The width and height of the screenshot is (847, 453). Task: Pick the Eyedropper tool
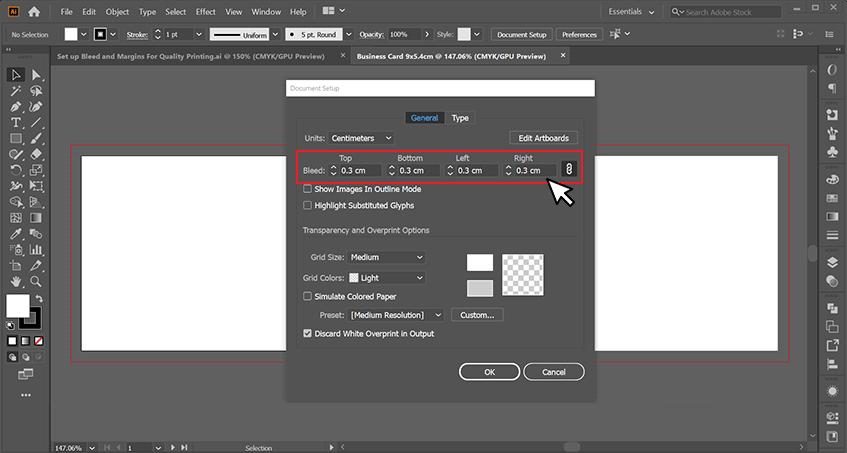(16, 233)
